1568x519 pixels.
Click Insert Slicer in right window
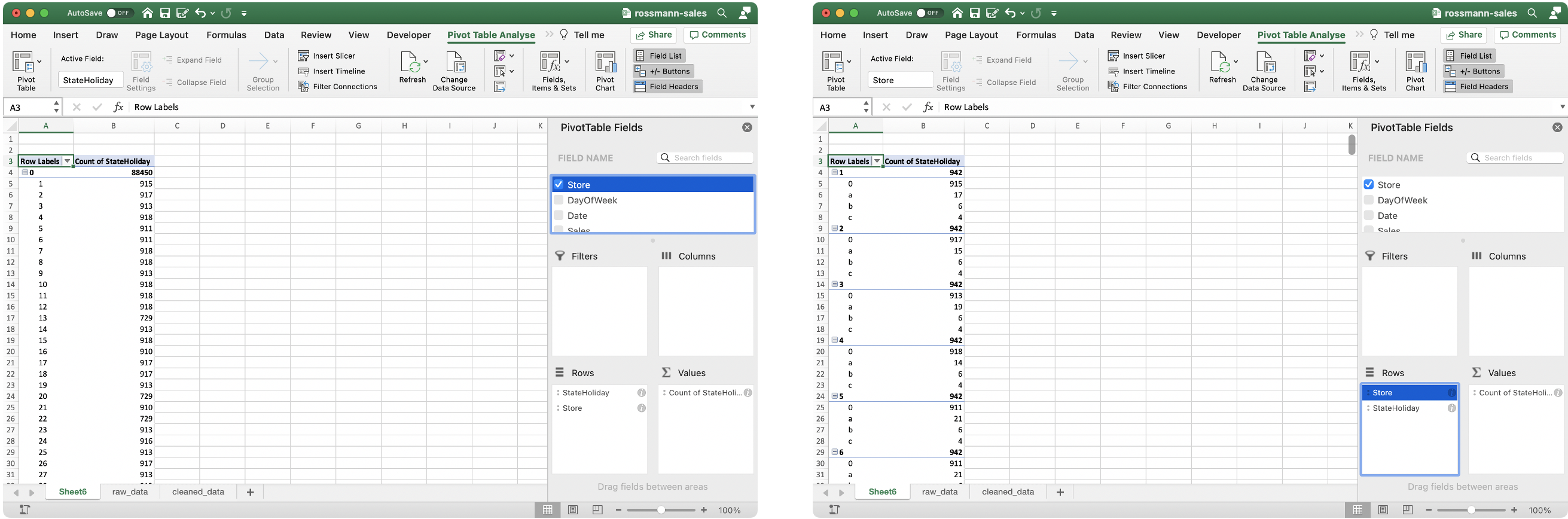1136,56
